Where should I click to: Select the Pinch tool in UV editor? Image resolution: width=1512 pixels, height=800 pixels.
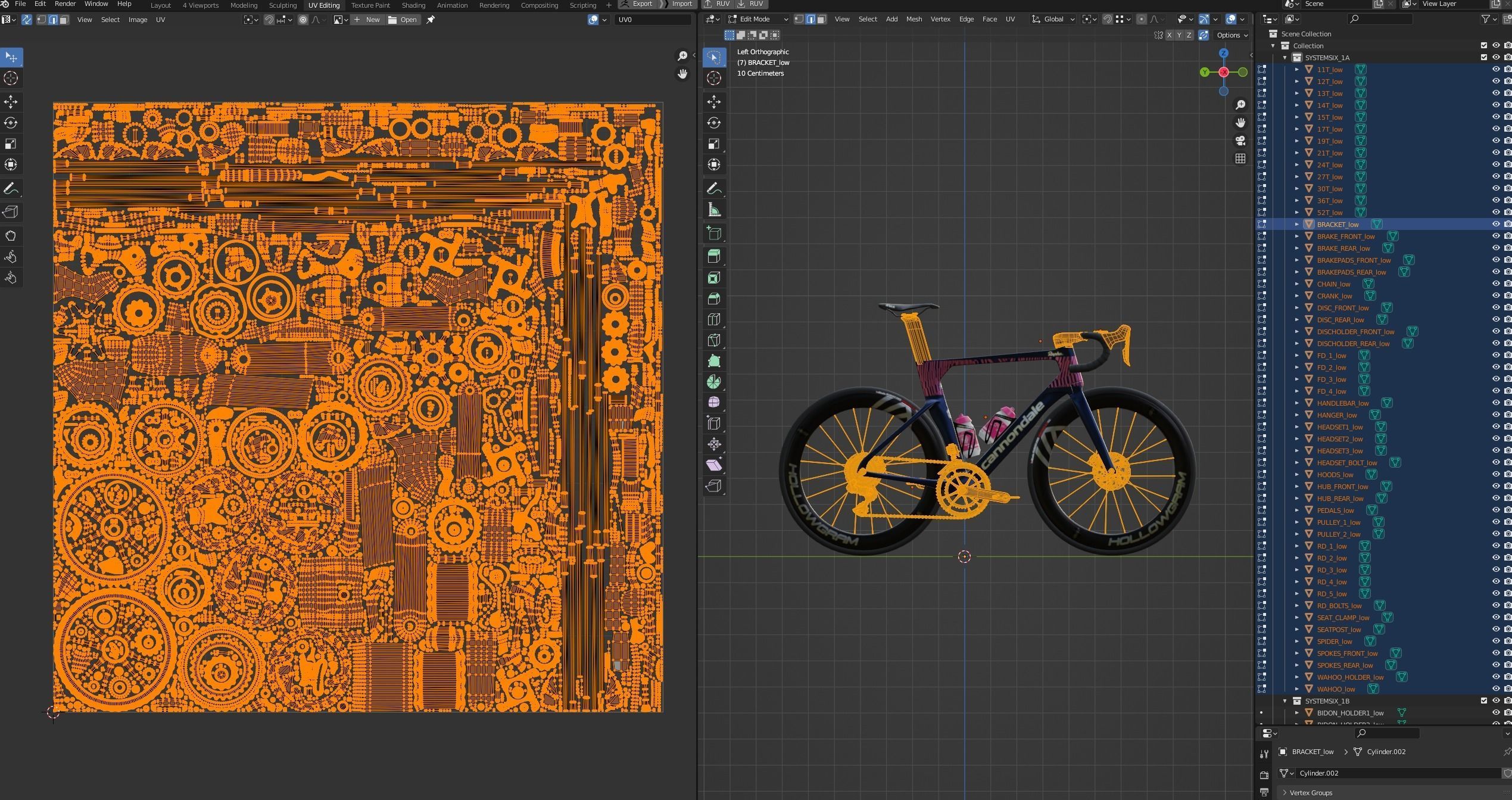tap(11, 278)
